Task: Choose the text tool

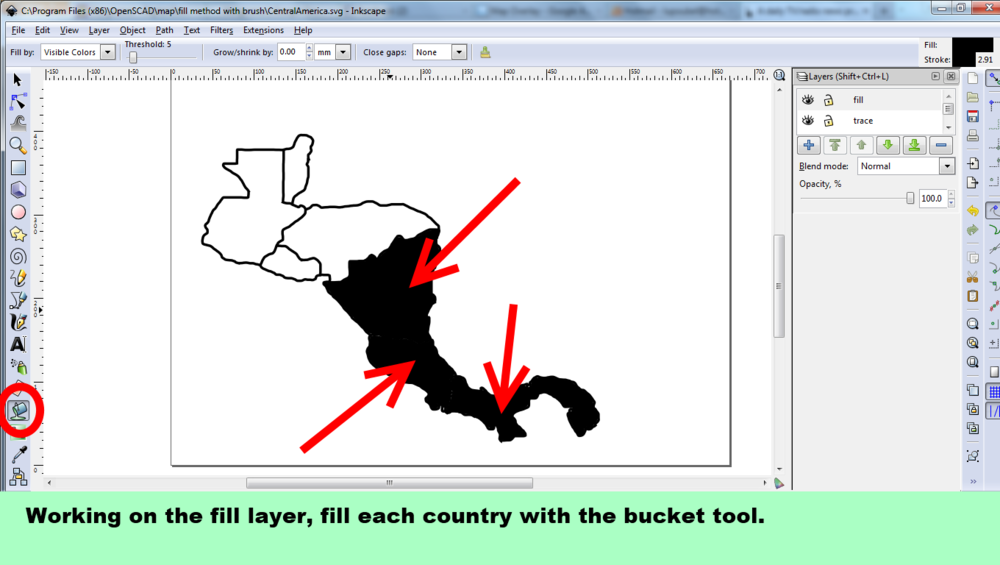Action: [x=17, y=344]
